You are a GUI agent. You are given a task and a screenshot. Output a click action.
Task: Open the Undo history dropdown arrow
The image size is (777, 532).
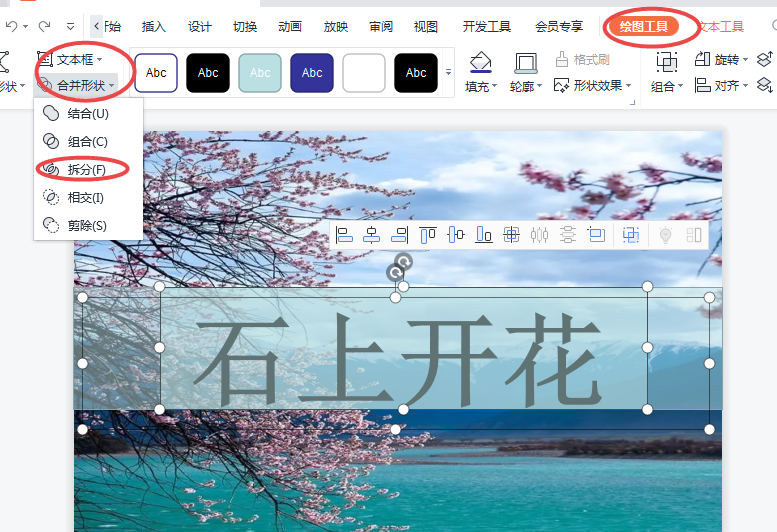[x=25, y=26]
